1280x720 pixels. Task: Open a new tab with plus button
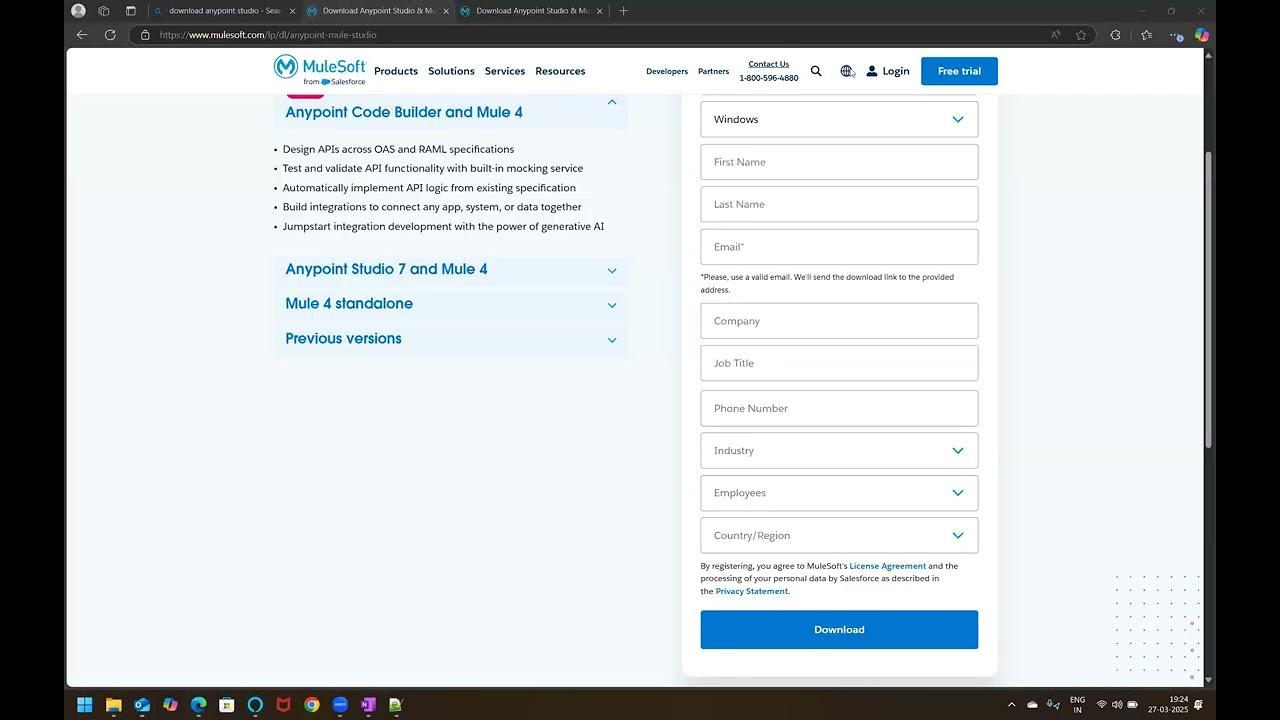pyautogui.click(x=624, y=11)
